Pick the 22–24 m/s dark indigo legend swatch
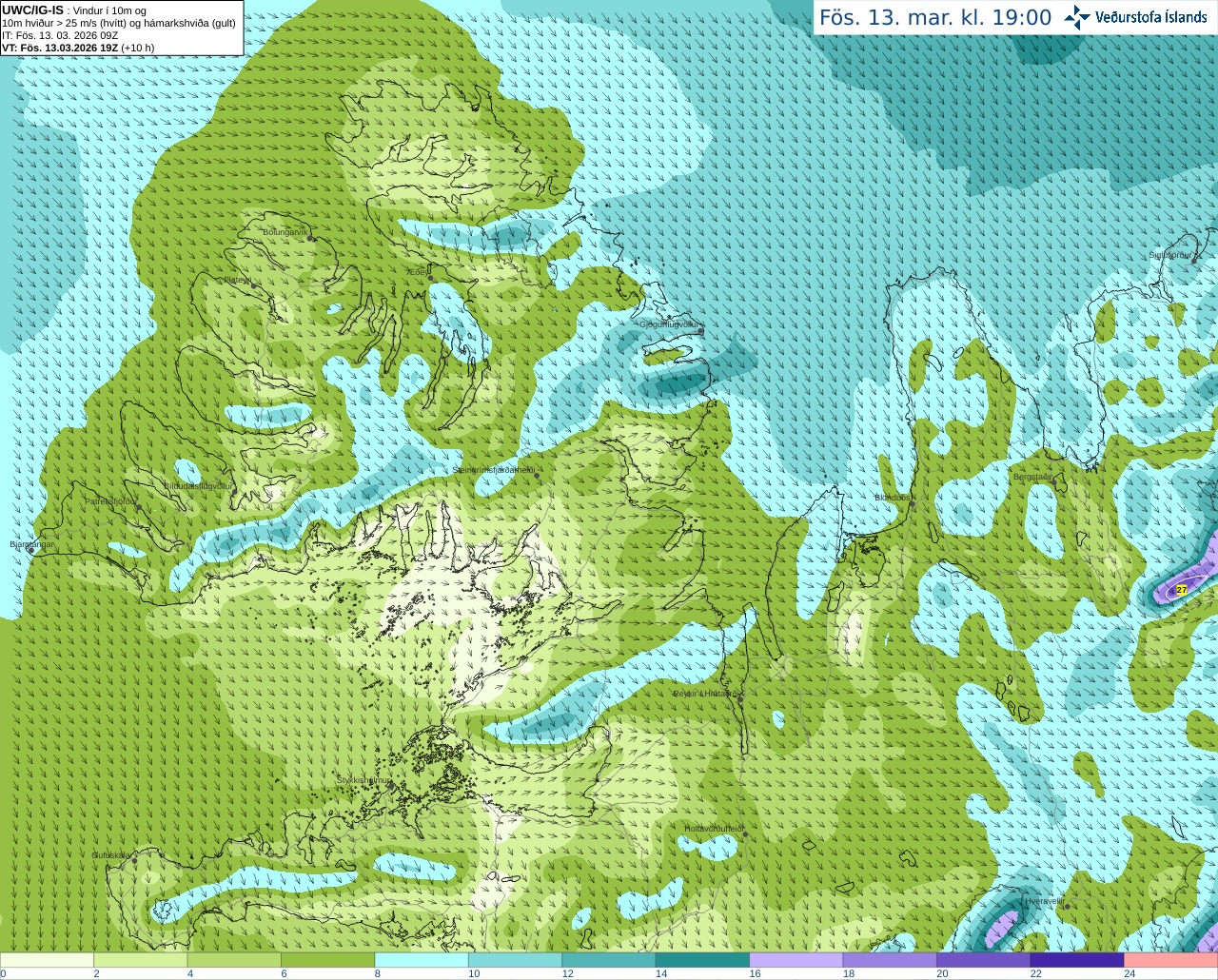 point(1077,960)
